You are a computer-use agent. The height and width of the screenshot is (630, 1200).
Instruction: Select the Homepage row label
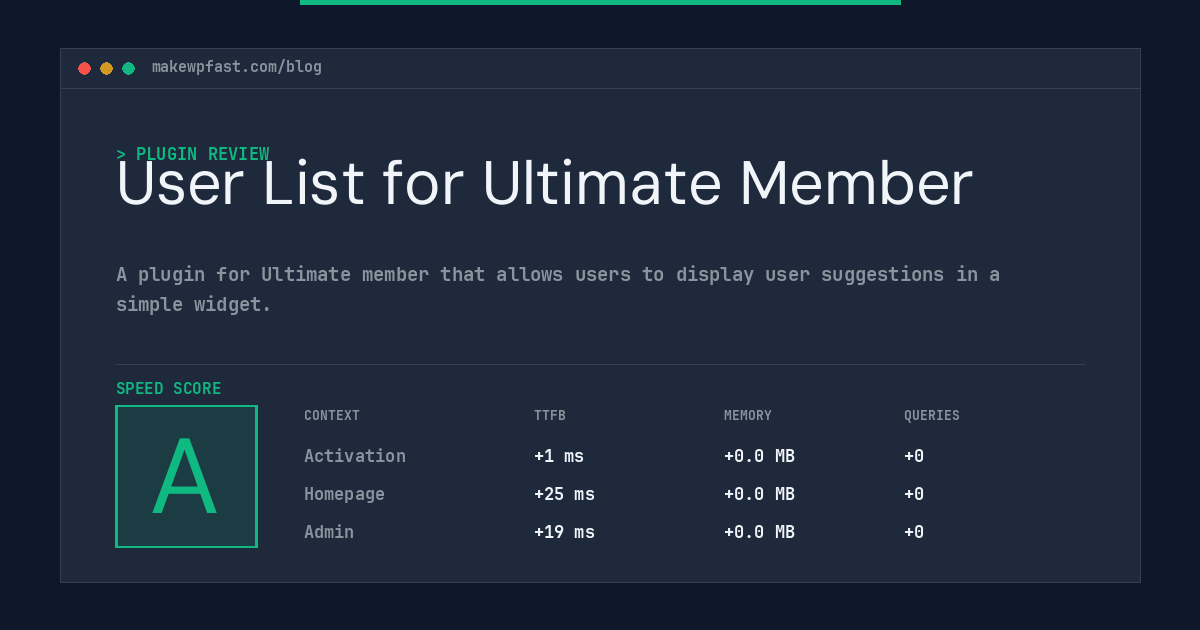[344, 494]
